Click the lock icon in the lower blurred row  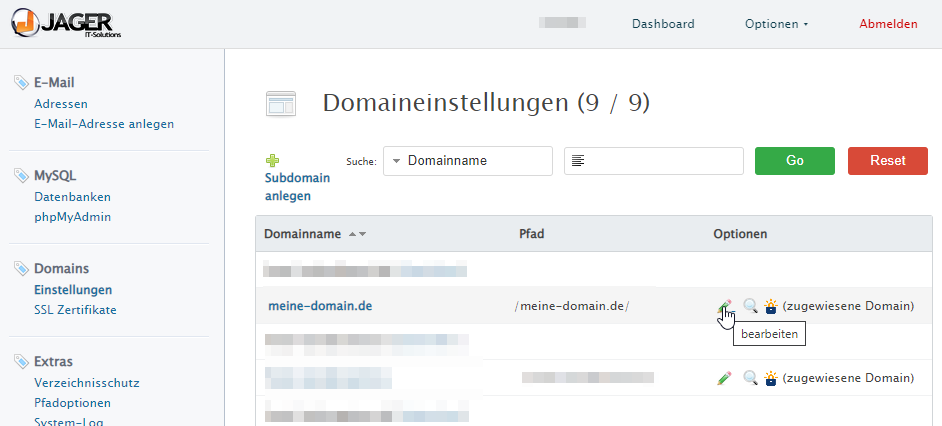771,378
